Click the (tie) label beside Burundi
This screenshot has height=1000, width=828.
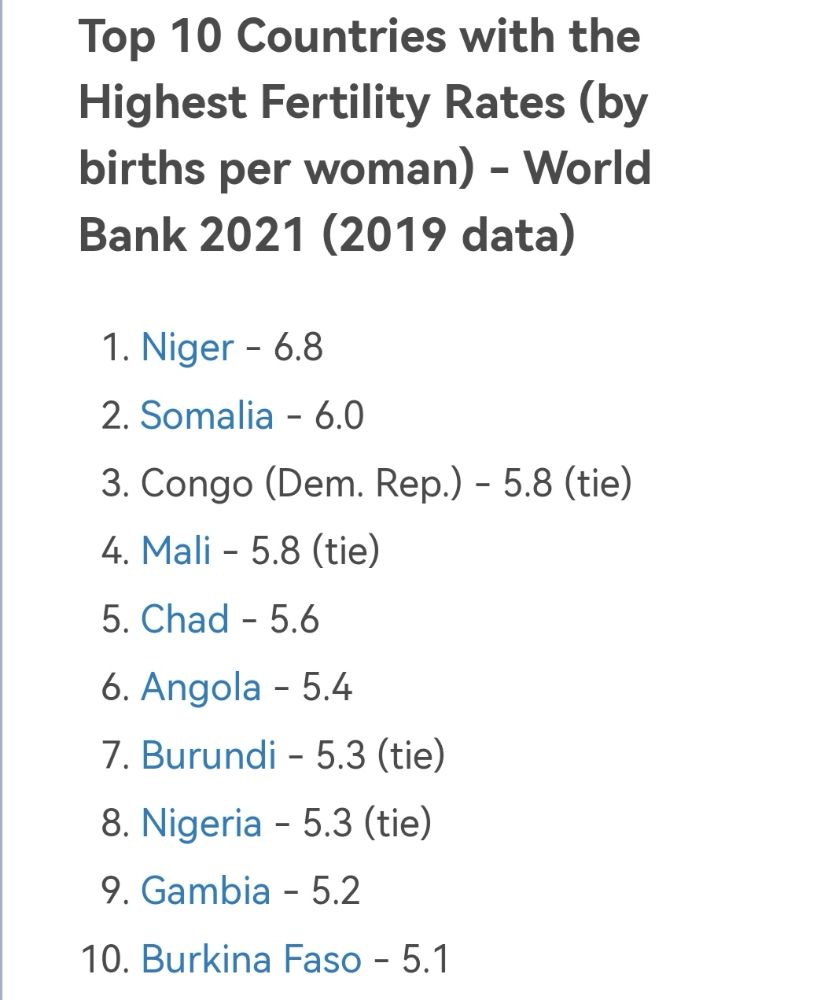pos(410,755)
